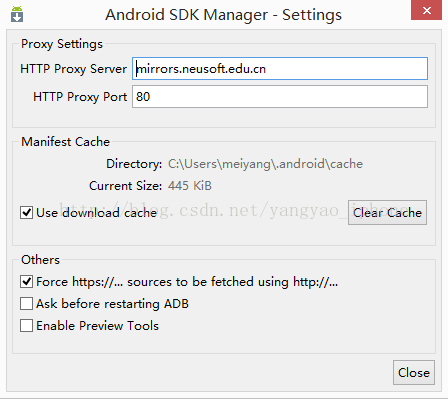Screen dimensions: 448x399
Task: Focus the HTTP Proxy Server text field
Action: [280, 68]
